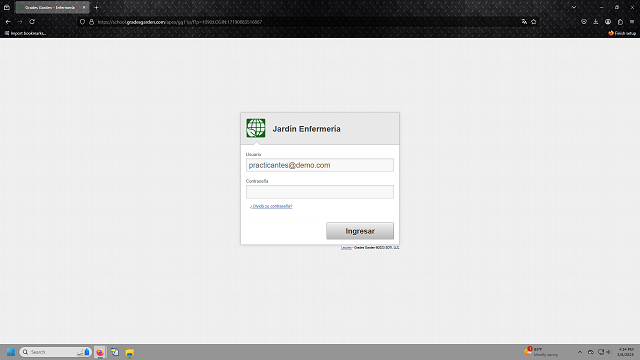Minimize the Firefox window
The image size is (640, 360).
[x=602, y=7]
